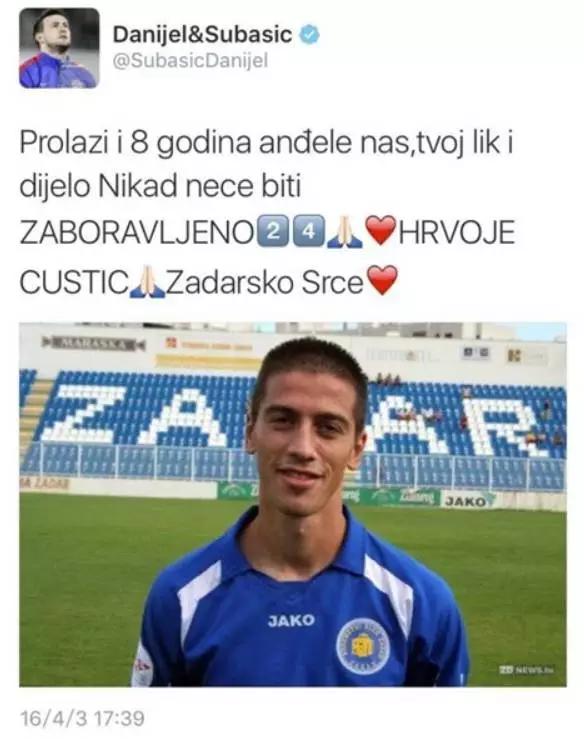Click the HRVOJE name text
Image resolution: width=584 pixels, height=739 pixels.
point(457,232)
